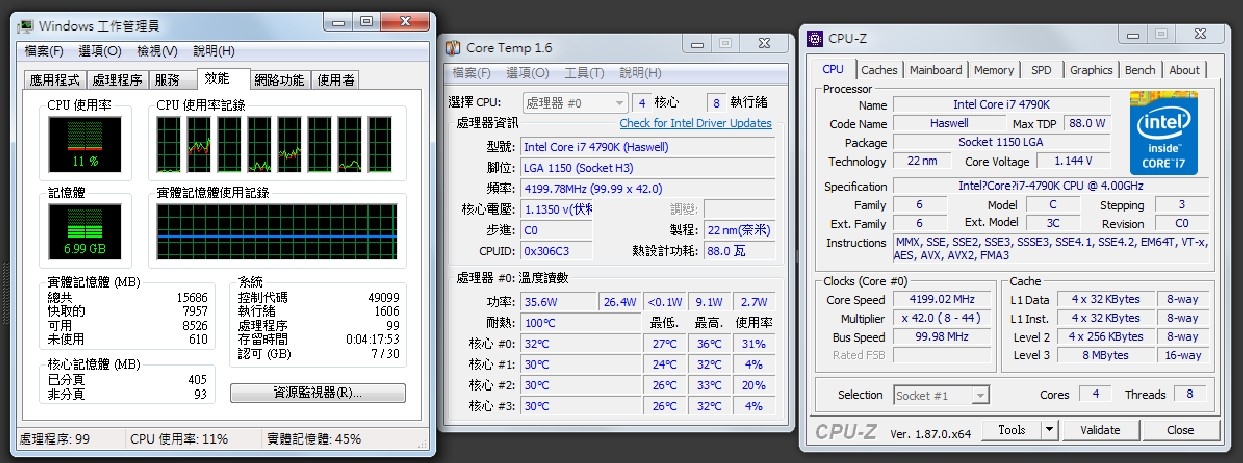This screenshot has width=1243, height=463.
Task: Minimize the Task Manager window
Action: 337,21
